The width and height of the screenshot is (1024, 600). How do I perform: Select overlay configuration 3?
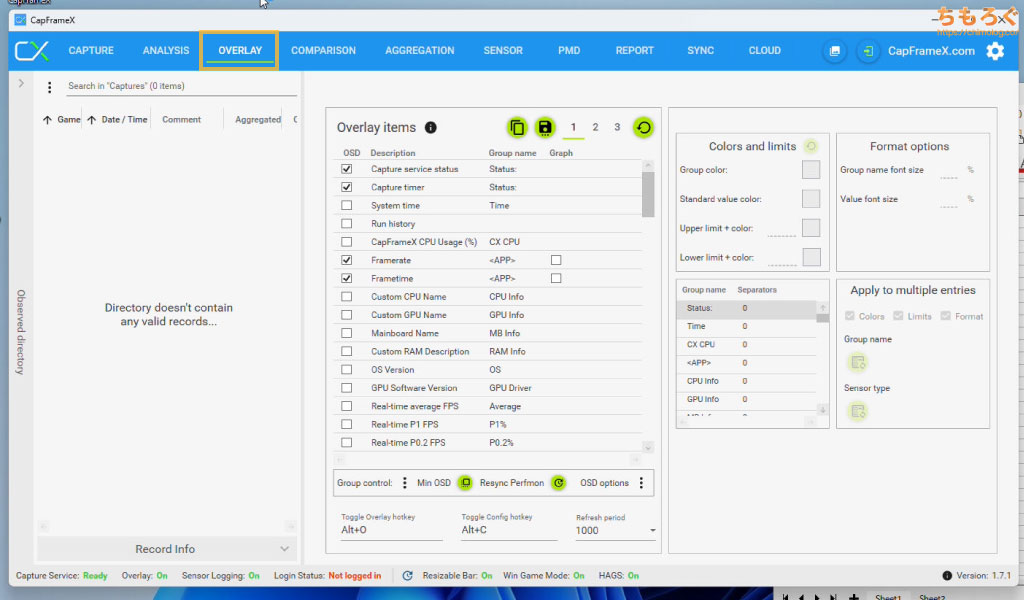(x=616, y=127)
